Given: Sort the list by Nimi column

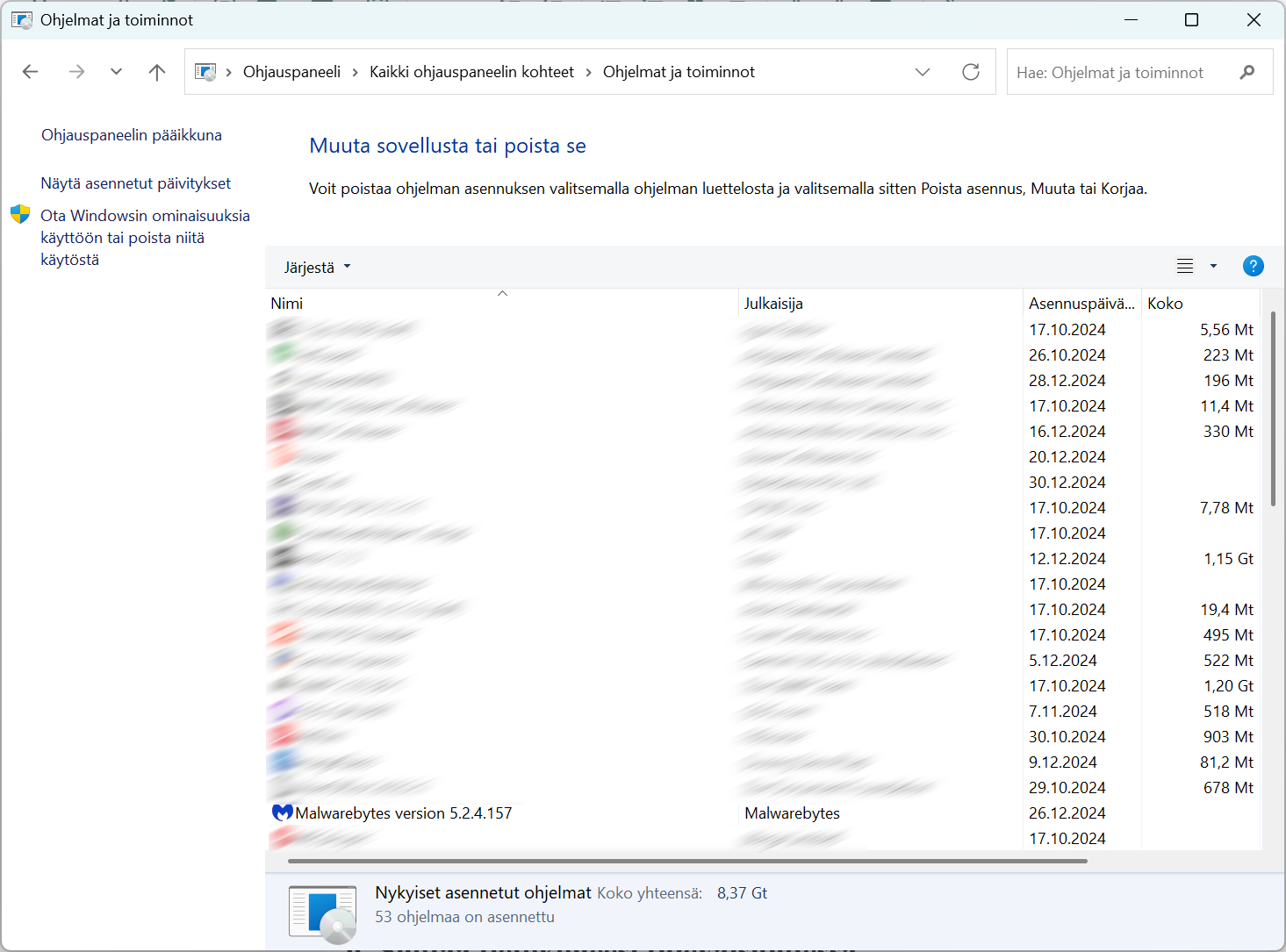Looking at the screenshot, I should pos(287,304).
